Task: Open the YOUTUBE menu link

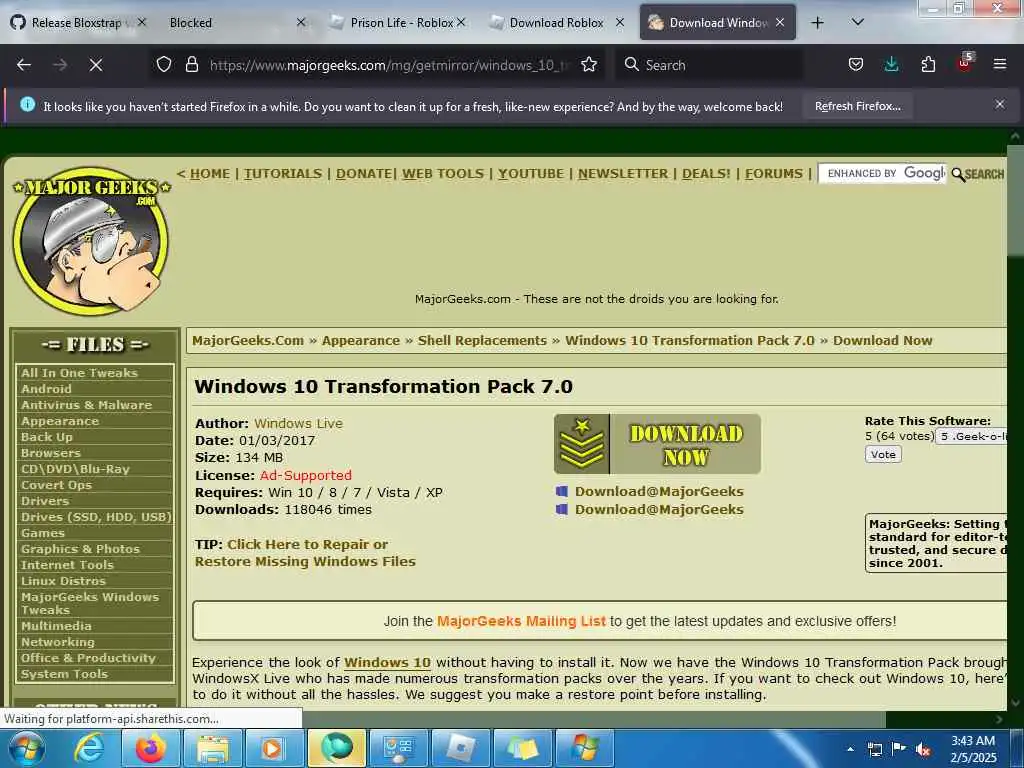Action: [x=530, y=174]
